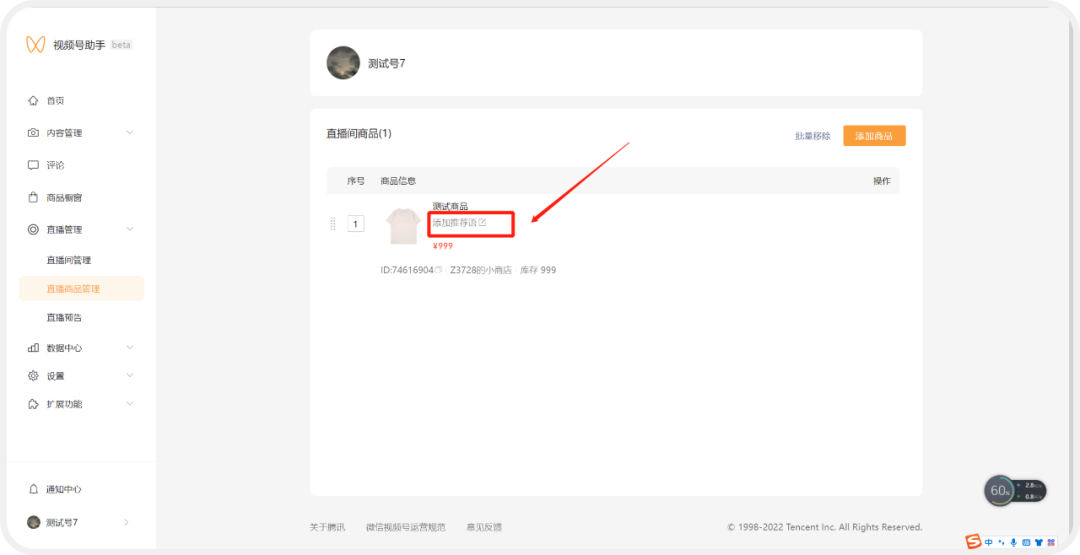The image size is (1080, 555).
Task: Click the large 测试号7 account avatar
Action: (343, 63)
